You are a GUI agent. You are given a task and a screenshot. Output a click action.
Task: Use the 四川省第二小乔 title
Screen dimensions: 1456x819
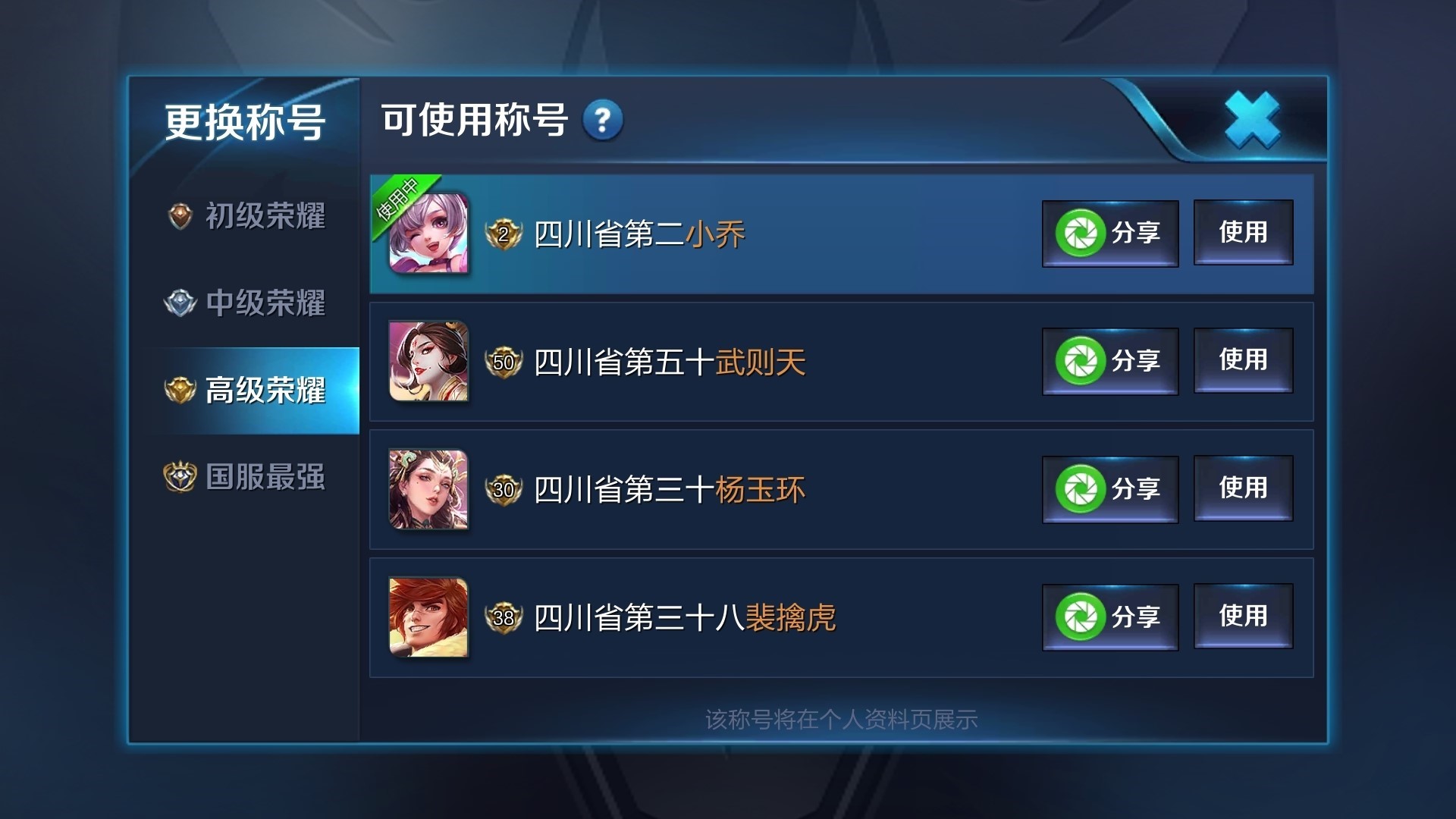click(1244, 232)
